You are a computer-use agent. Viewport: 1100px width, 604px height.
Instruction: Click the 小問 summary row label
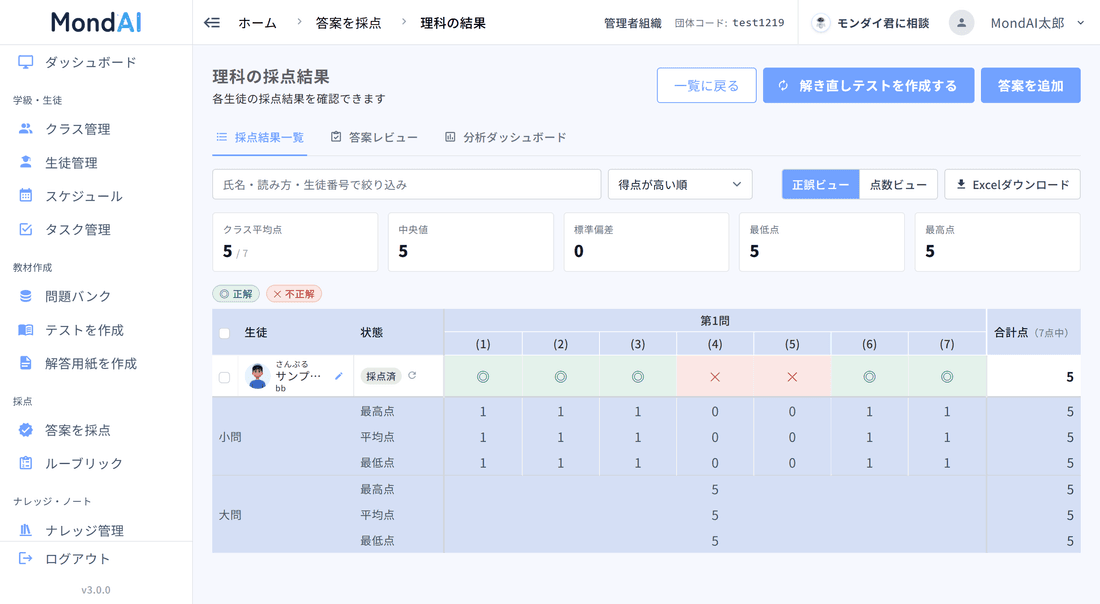(x=230, y=437)
